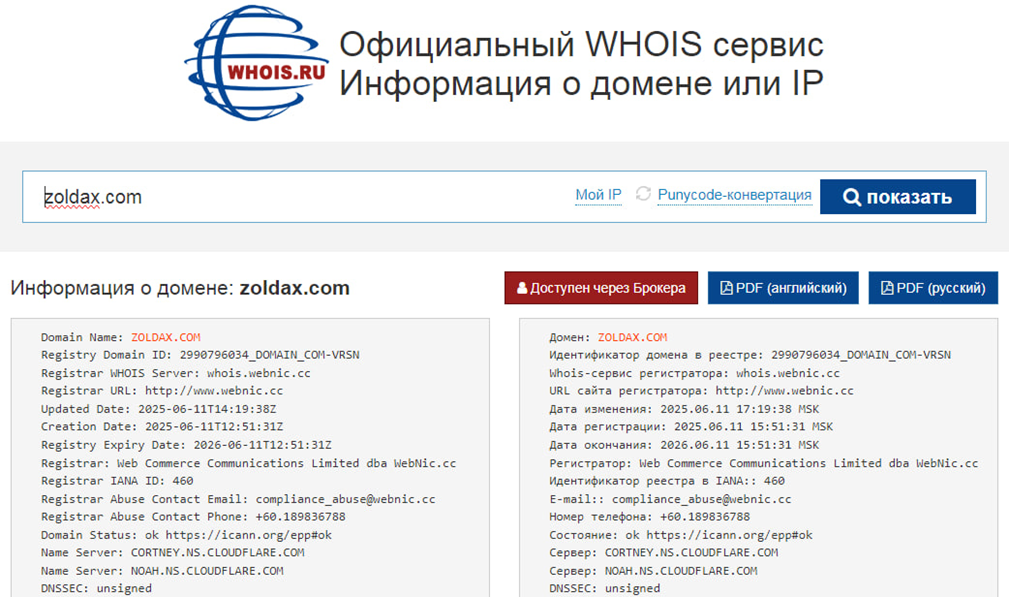Click the Сервер: CORTNEY.NS.CLOUDFLARE.COM line
The height and width of the screenshot is (597, 1009).
click(x=663, y=553)
